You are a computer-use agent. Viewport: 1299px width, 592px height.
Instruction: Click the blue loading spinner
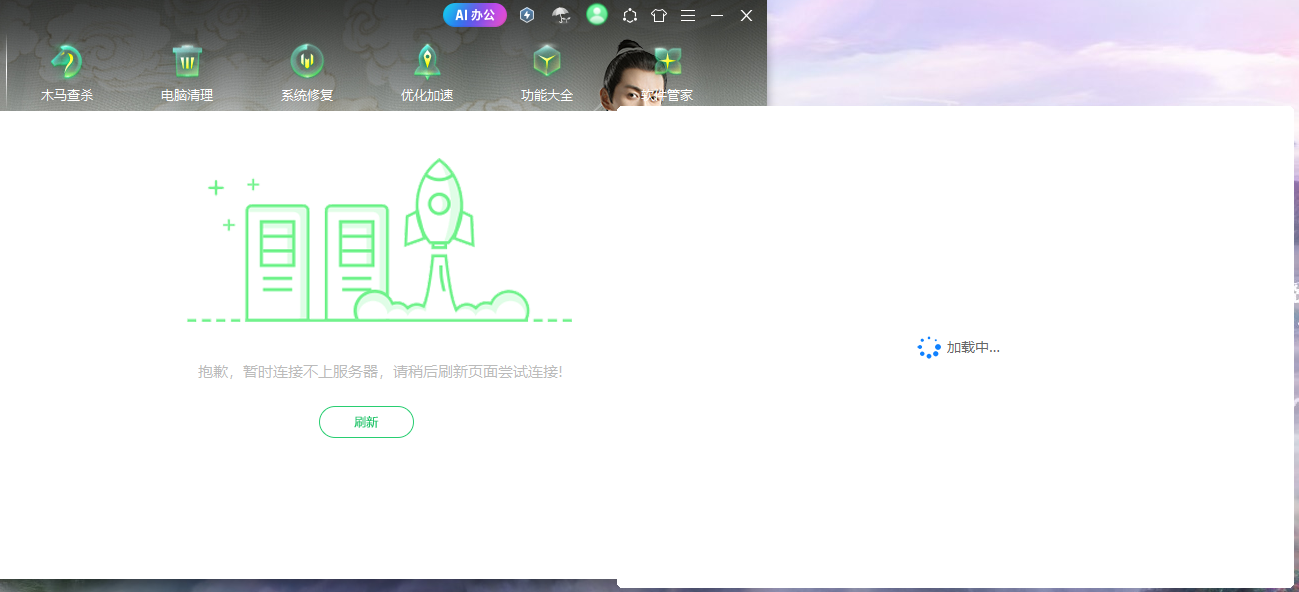tap(929, 347)
